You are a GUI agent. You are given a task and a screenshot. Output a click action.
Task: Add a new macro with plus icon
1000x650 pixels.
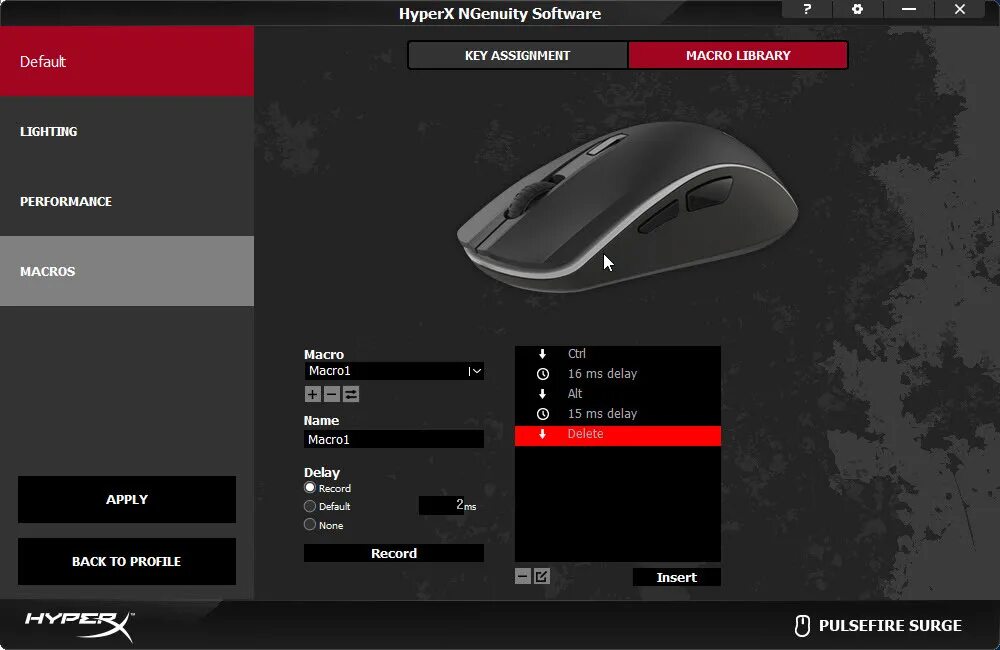312,394
